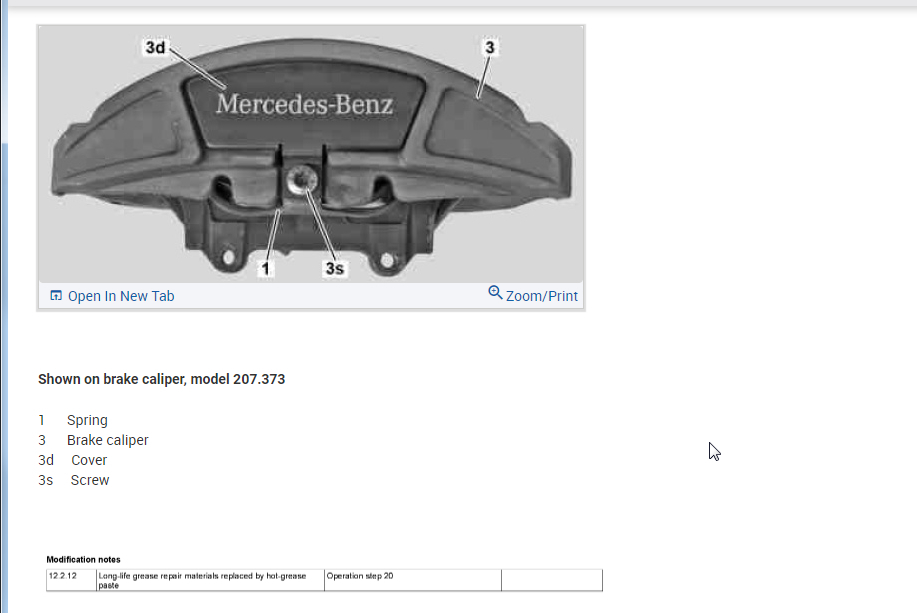This screenshot has height=613, width=917.
Task: Click cell 'Long-life grease repair materials replaced by hot-grease paste'
Action: pyautogui.click(x=211, y=580)
